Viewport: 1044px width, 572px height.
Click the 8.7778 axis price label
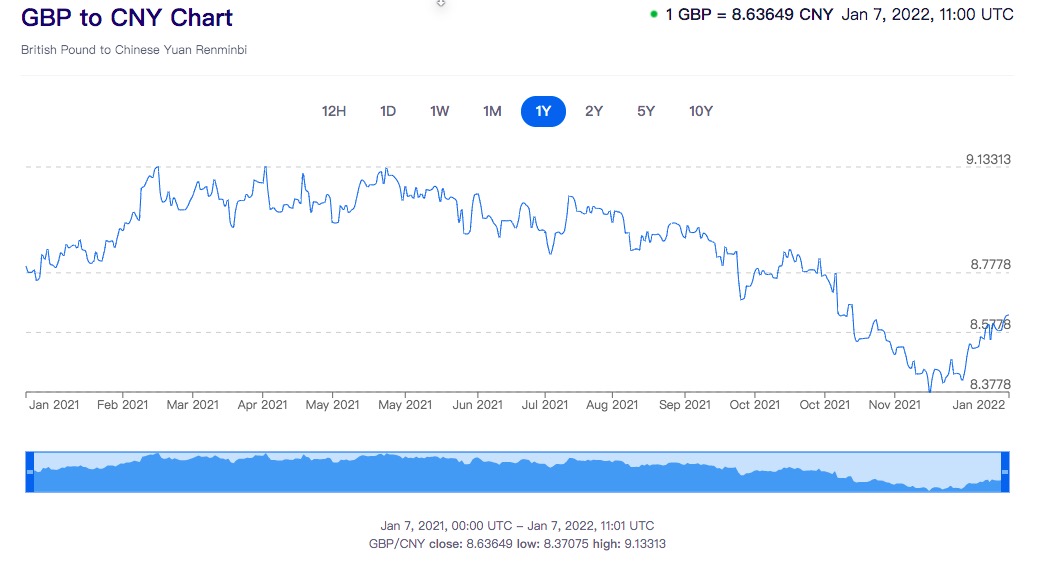coord(990,265)
